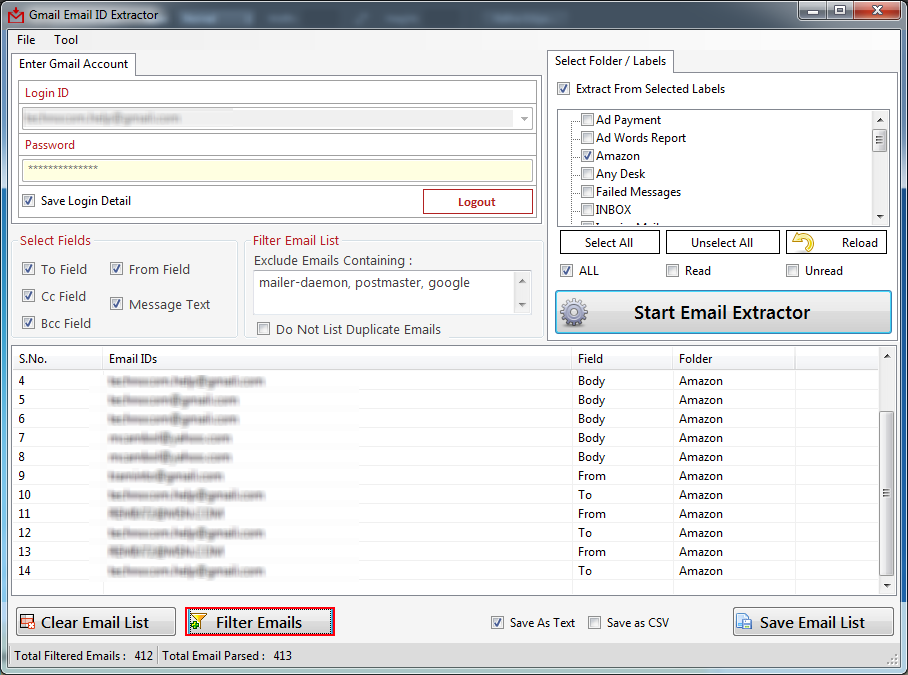Click the Exclude Emails Containing text box
This screenshot has height=675, width=908.
tap(384, 292)
